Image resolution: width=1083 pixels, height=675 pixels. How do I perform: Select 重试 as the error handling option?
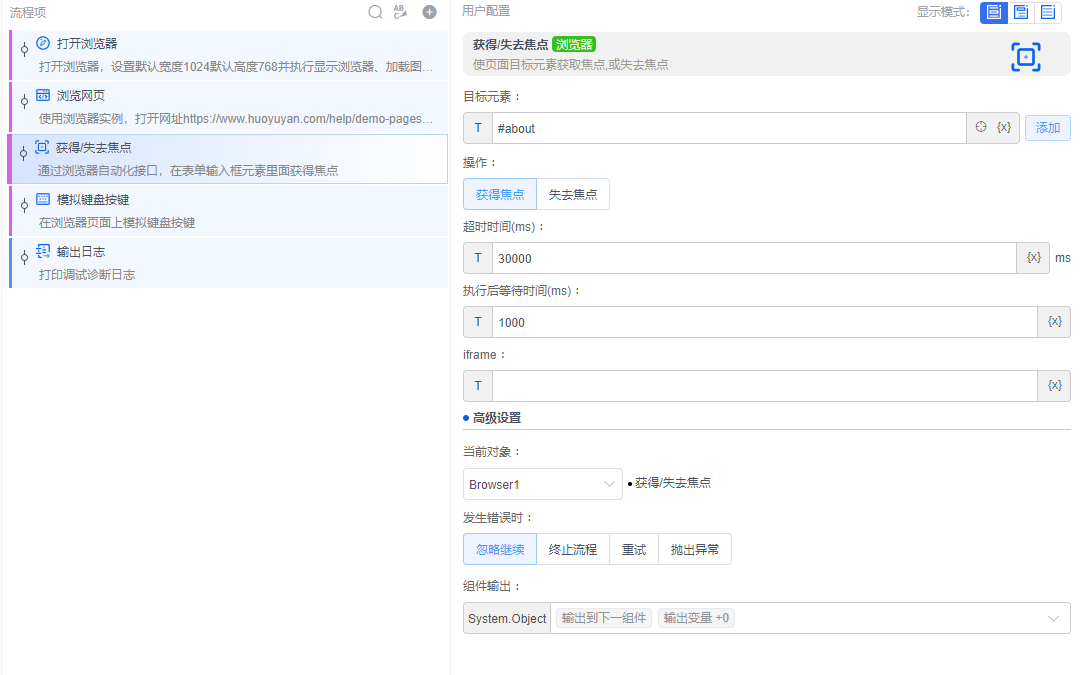pos(634,548)
